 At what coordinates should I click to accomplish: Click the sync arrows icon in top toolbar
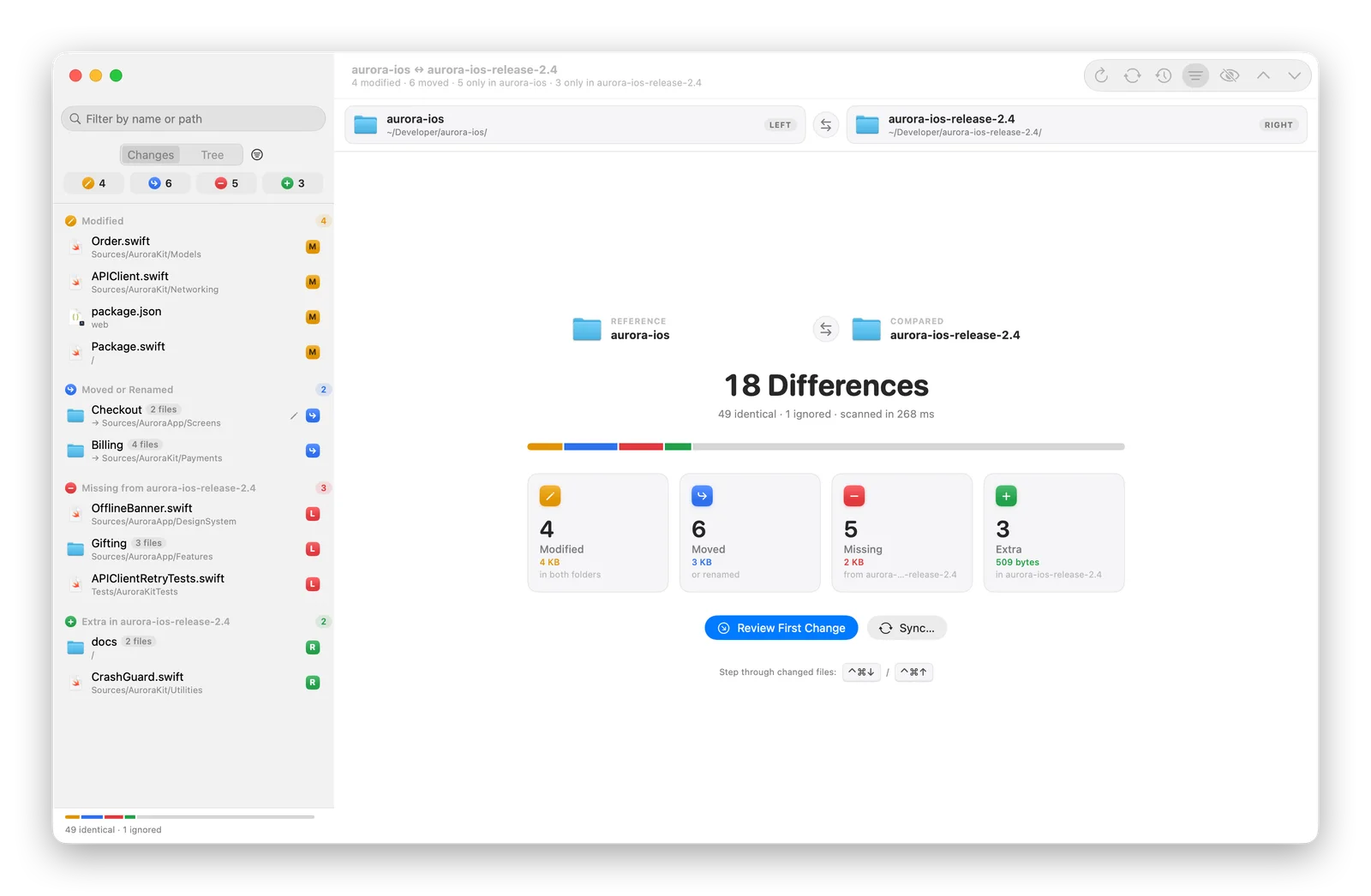tap(1132, 75)
